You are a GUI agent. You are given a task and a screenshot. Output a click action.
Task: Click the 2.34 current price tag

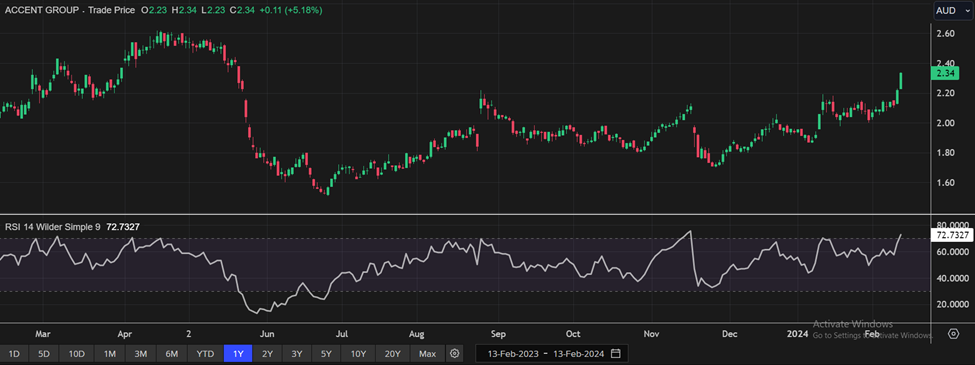[x=946, y=74]
